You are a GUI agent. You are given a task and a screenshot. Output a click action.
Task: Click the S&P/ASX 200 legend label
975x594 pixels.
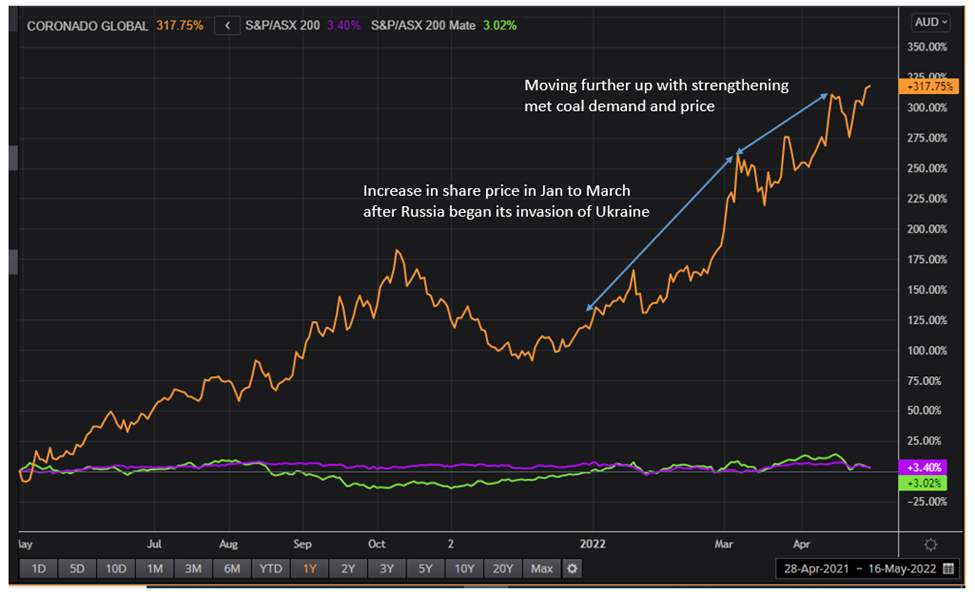(x=282, y=26)
